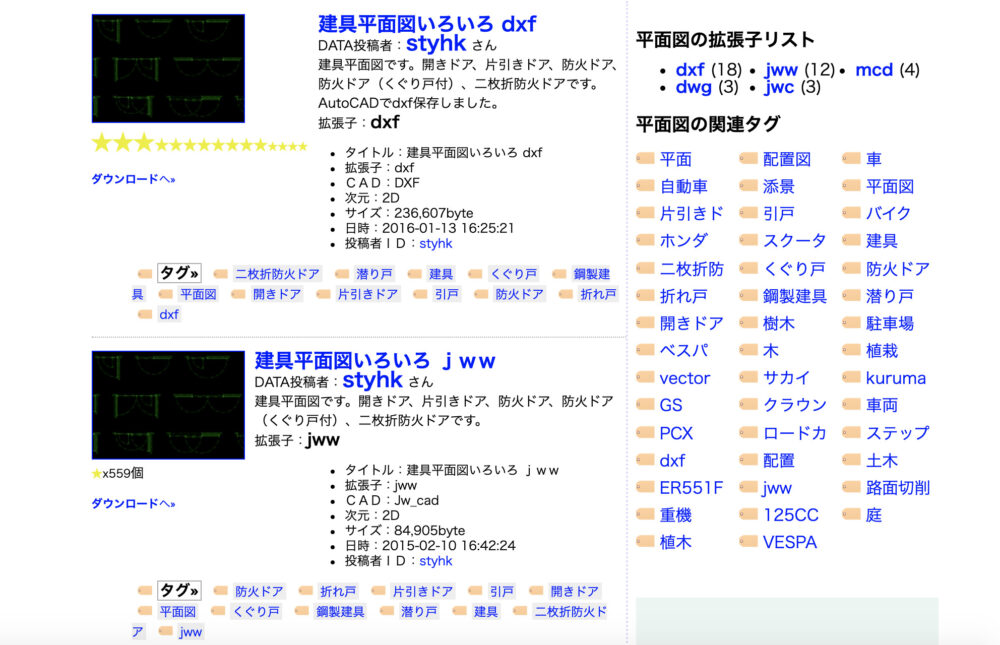This screenshot has width=1000, height=645.
Task: Click the tag icon next to ホンダ
Action: (645, 241)
